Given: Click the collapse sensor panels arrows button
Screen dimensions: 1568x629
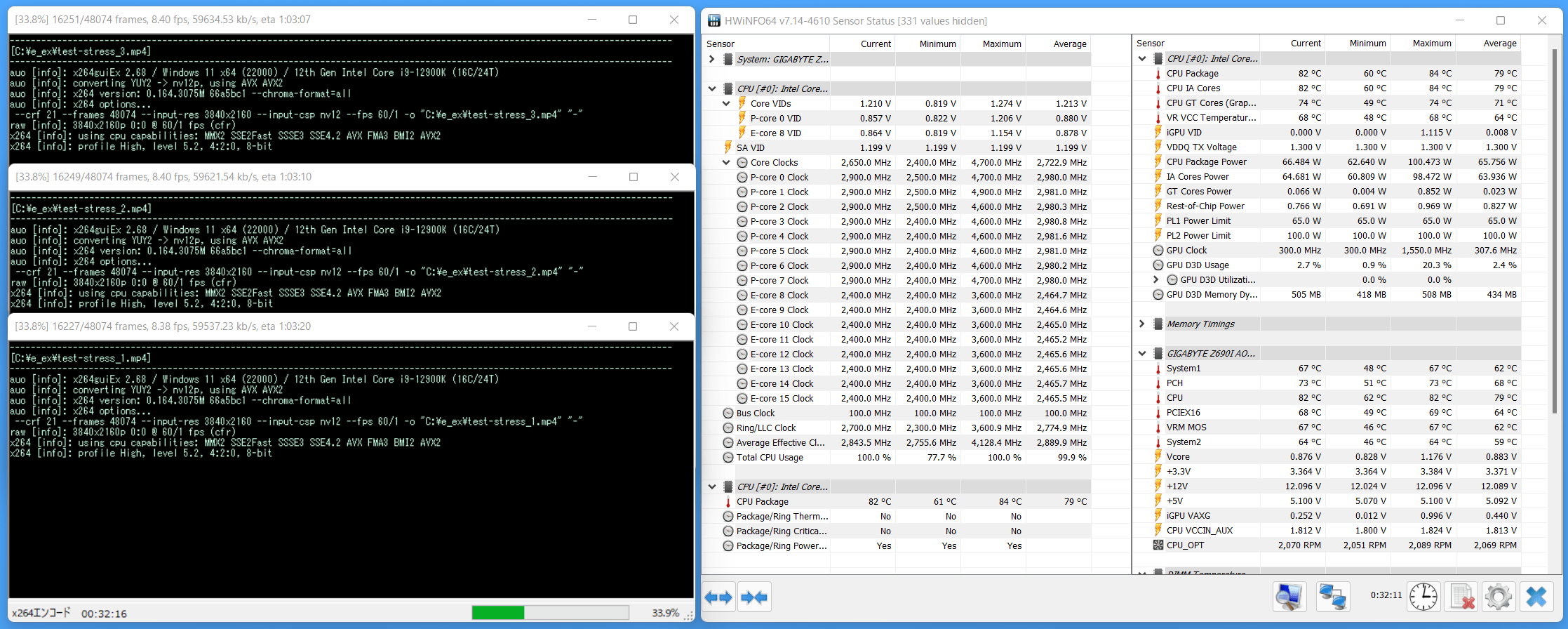Looking at the screenshot, I should (754, 597).
